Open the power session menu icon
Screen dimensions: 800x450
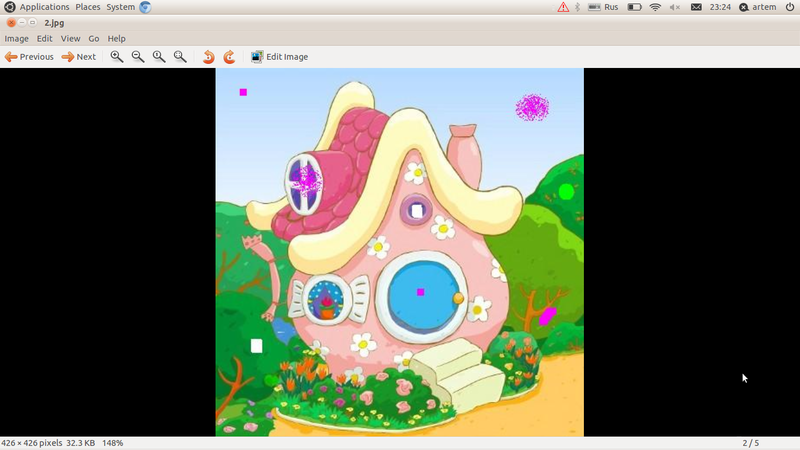click(789, 7)
